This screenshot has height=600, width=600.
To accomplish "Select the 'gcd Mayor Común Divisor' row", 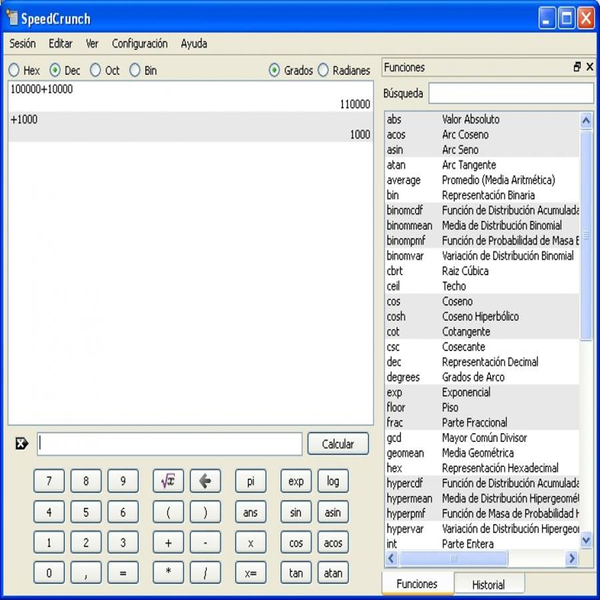I will (482, 438).
